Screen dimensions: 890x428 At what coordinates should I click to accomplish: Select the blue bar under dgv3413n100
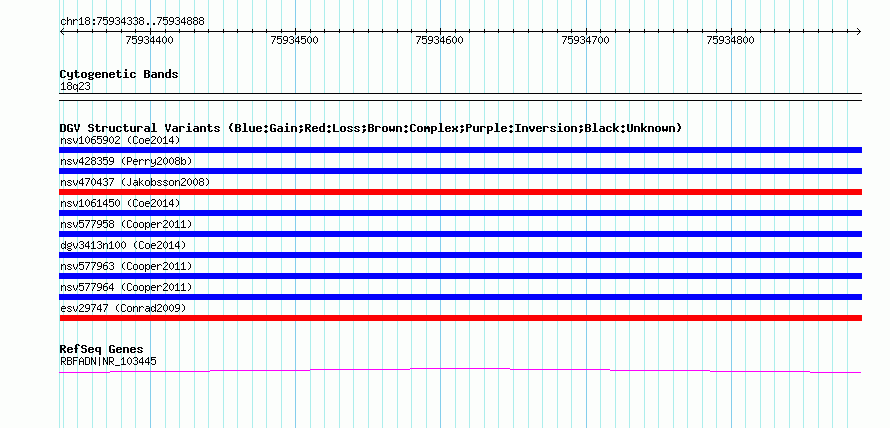pyautogui.click(x=460, y=255)
